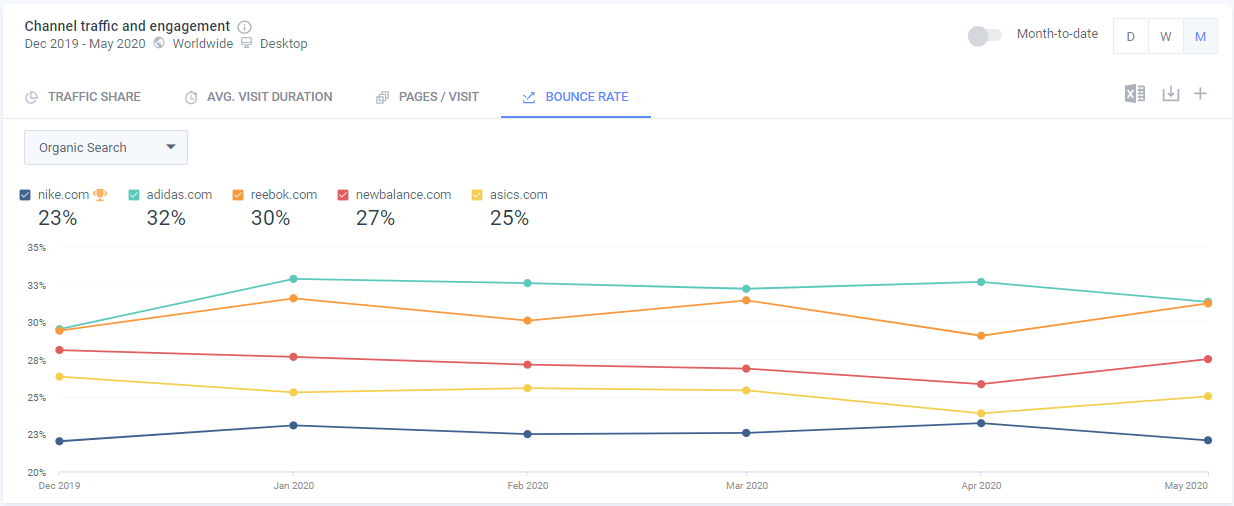Click reebok.com data point at Mar 2020
Viewport: 1234px width, 506px height.
(746, 300)
